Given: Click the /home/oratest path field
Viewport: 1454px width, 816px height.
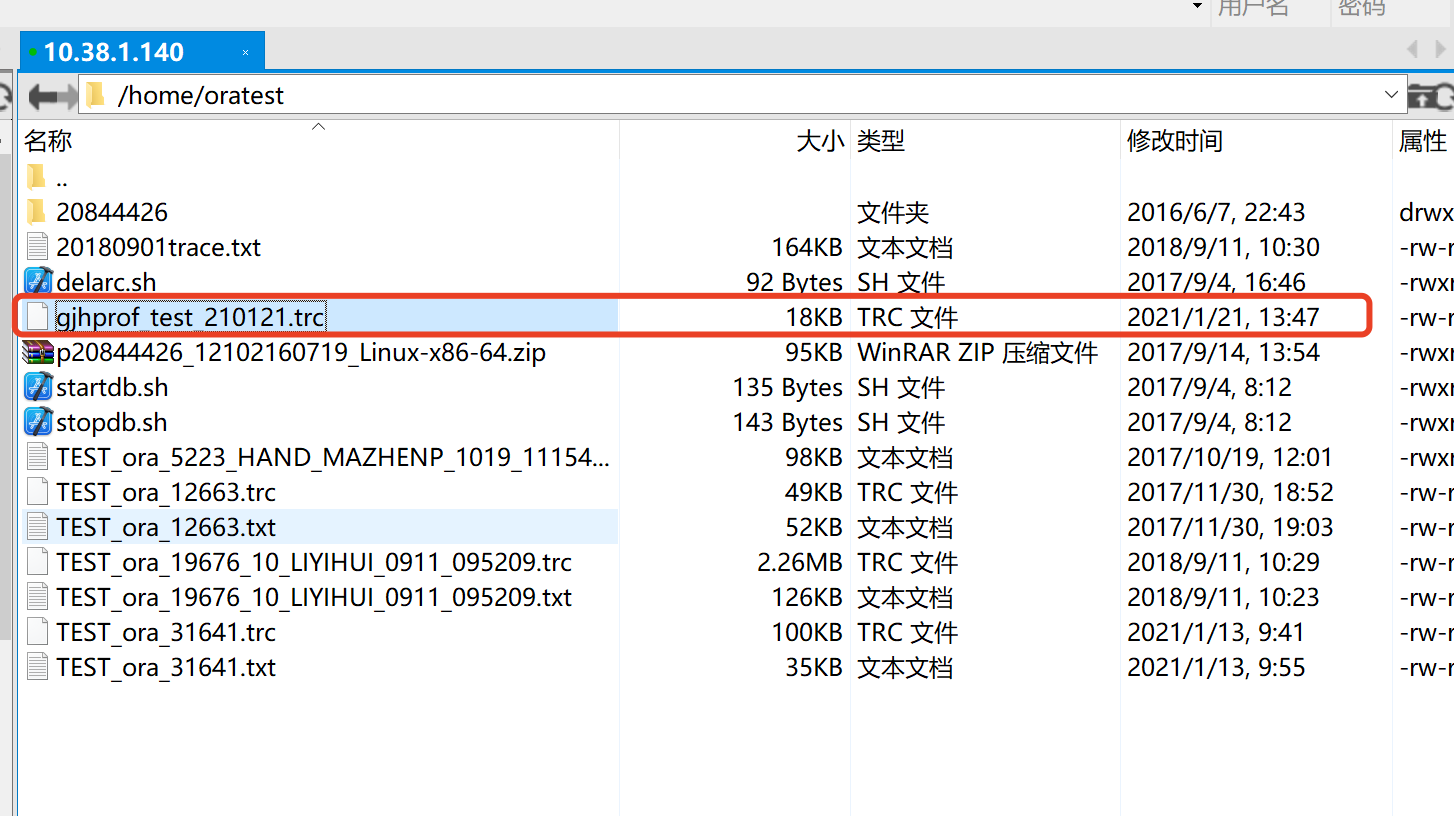Looking at the screenshot, I should [x=700, y=96].
